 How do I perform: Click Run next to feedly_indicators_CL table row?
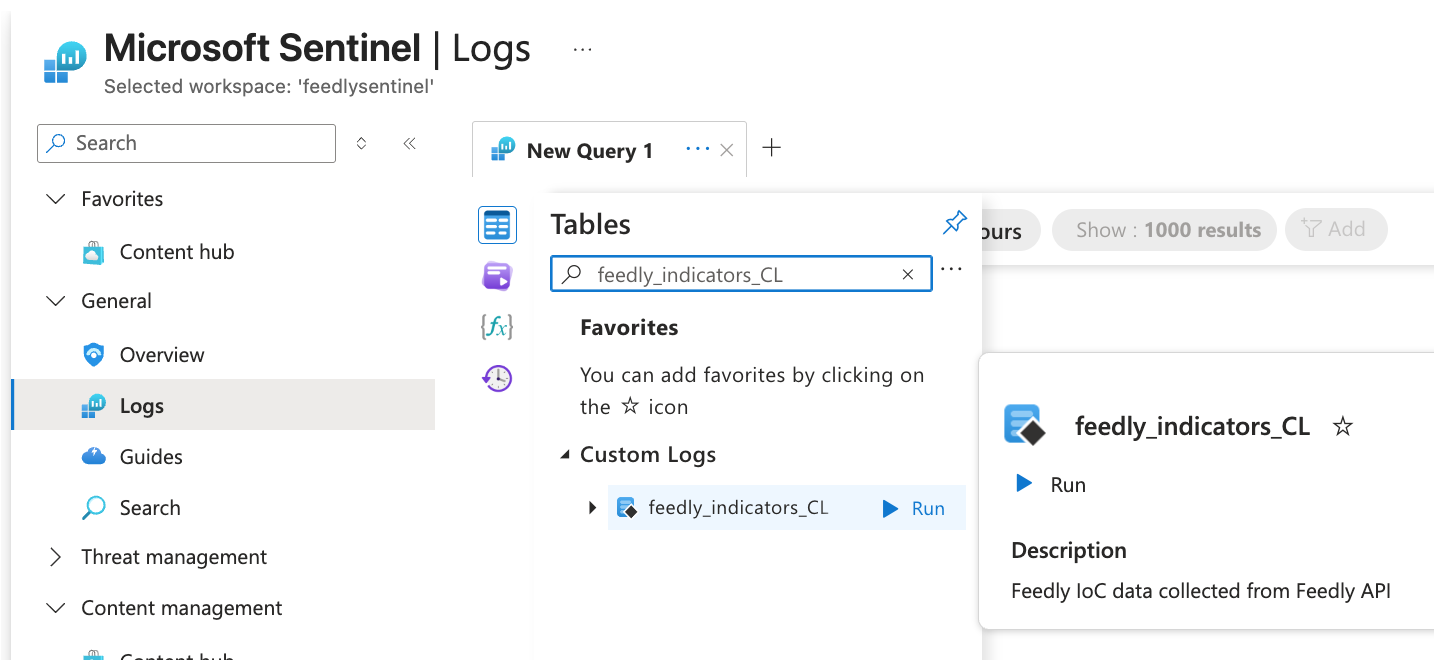(x=914, y=508)
